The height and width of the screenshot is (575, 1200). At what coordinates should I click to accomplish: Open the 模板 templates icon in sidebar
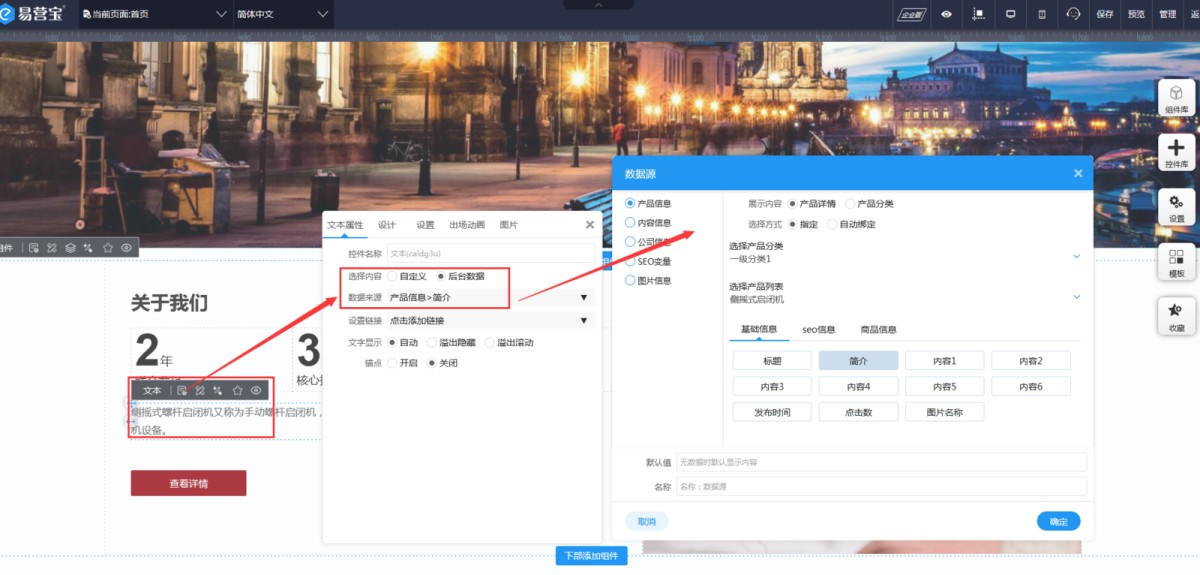[1176, 262]
